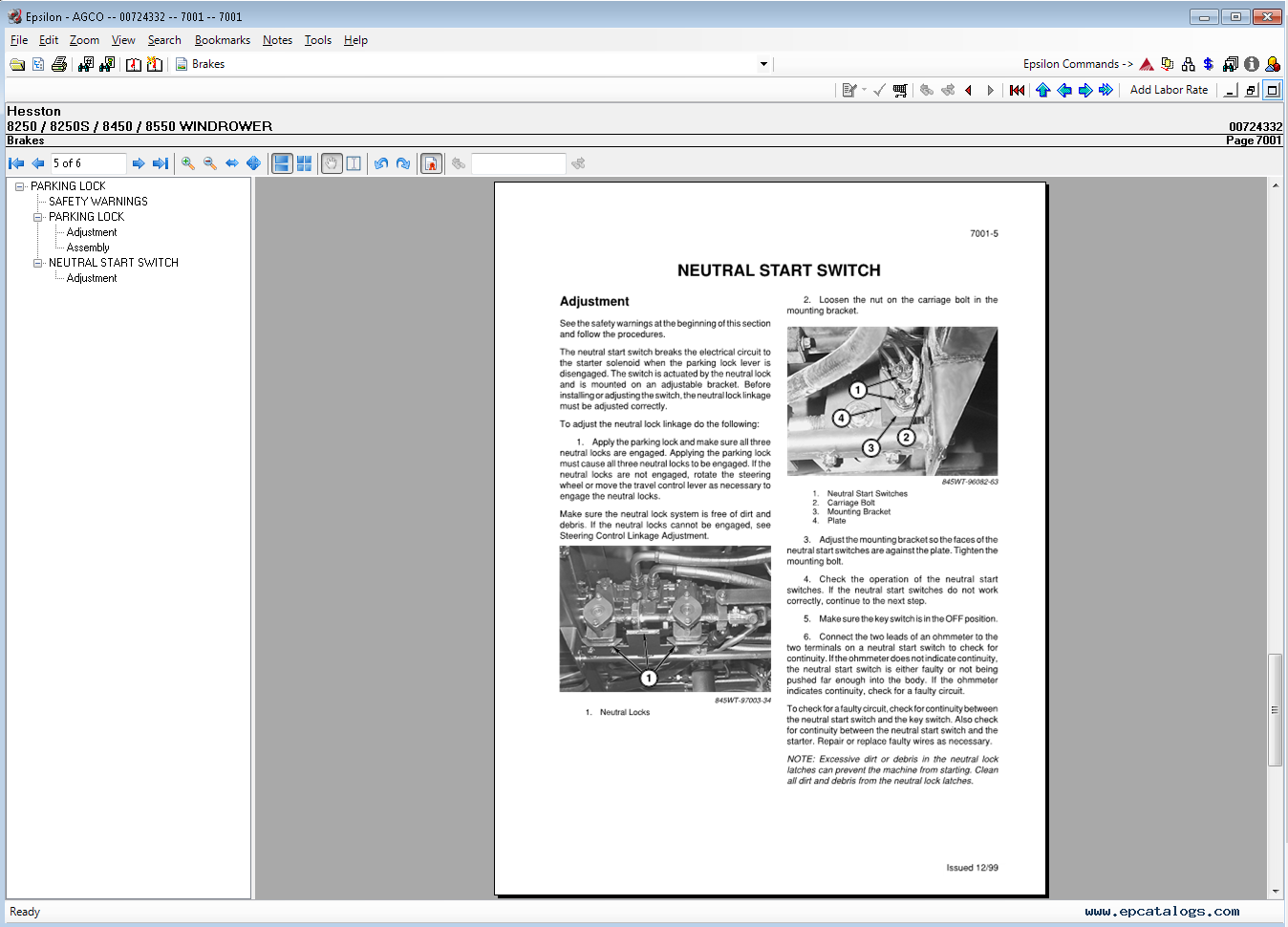
Task: Click the Add Labor Rate button
Action: point(1169,90)
